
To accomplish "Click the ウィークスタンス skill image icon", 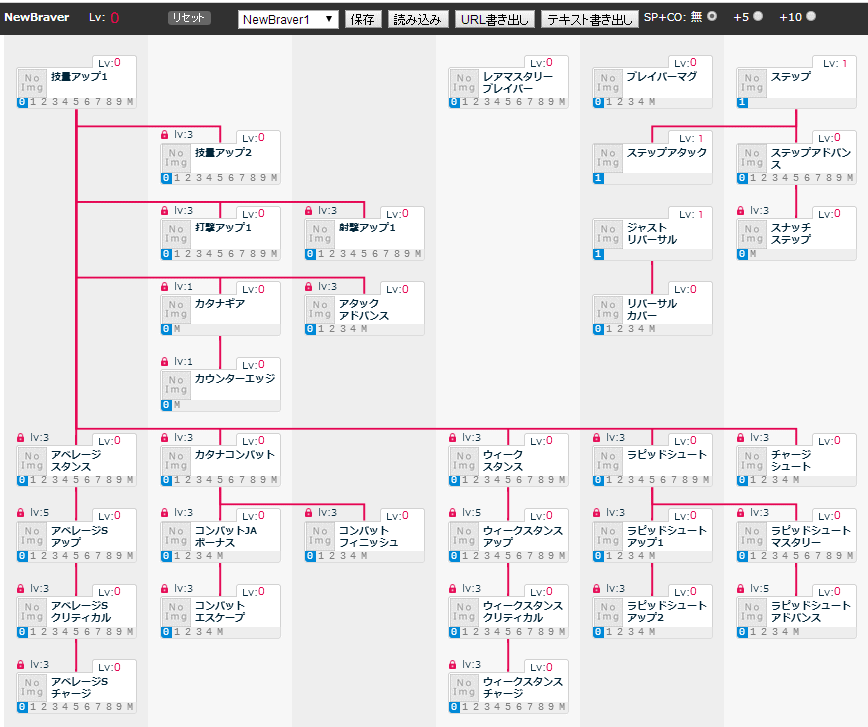I will pos(464,461).
